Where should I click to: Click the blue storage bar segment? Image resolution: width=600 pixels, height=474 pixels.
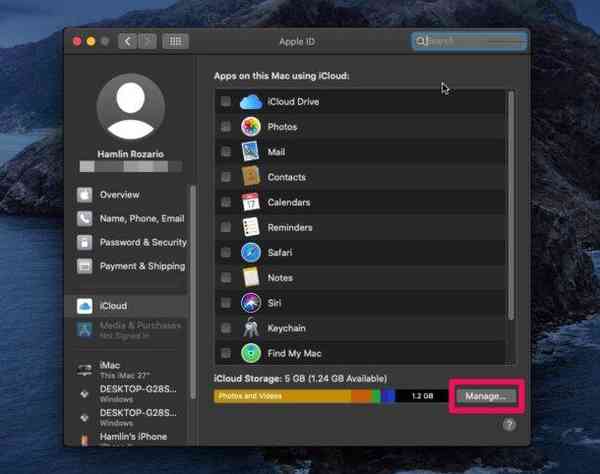388,396
